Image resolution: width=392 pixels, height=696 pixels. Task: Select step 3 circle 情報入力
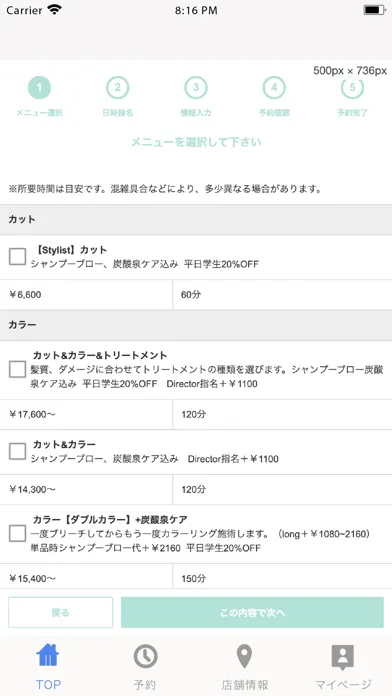(x=196, y=87)
